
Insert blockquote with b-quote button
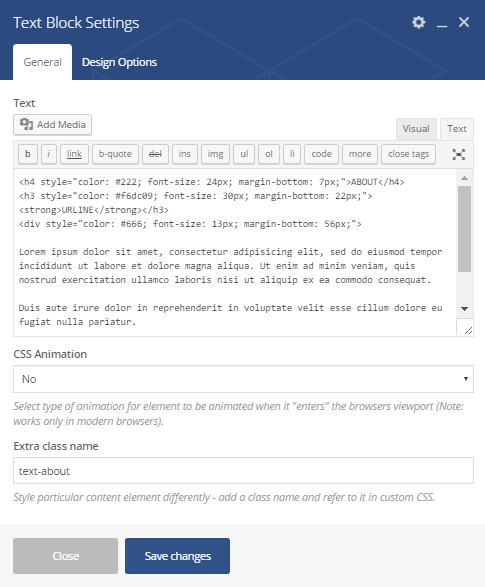pyautogui.click(x=115, y=154)
